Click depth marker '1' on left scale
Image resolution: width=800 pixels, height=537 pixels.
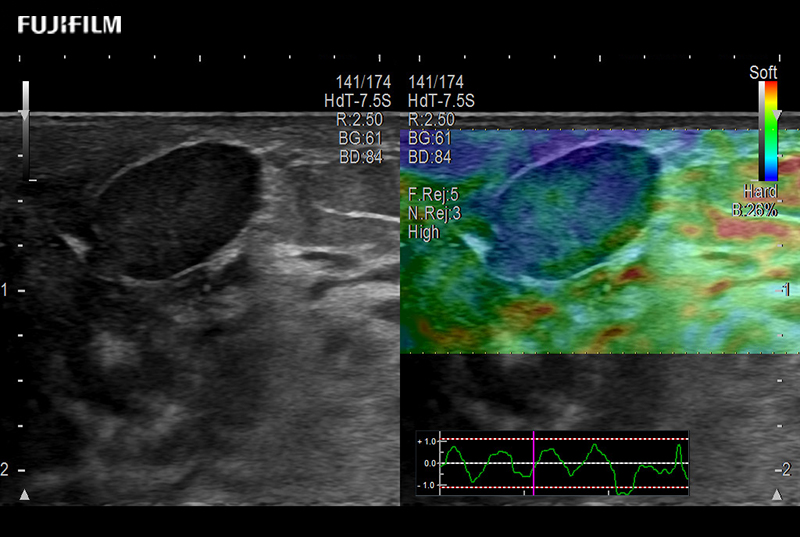5,290
